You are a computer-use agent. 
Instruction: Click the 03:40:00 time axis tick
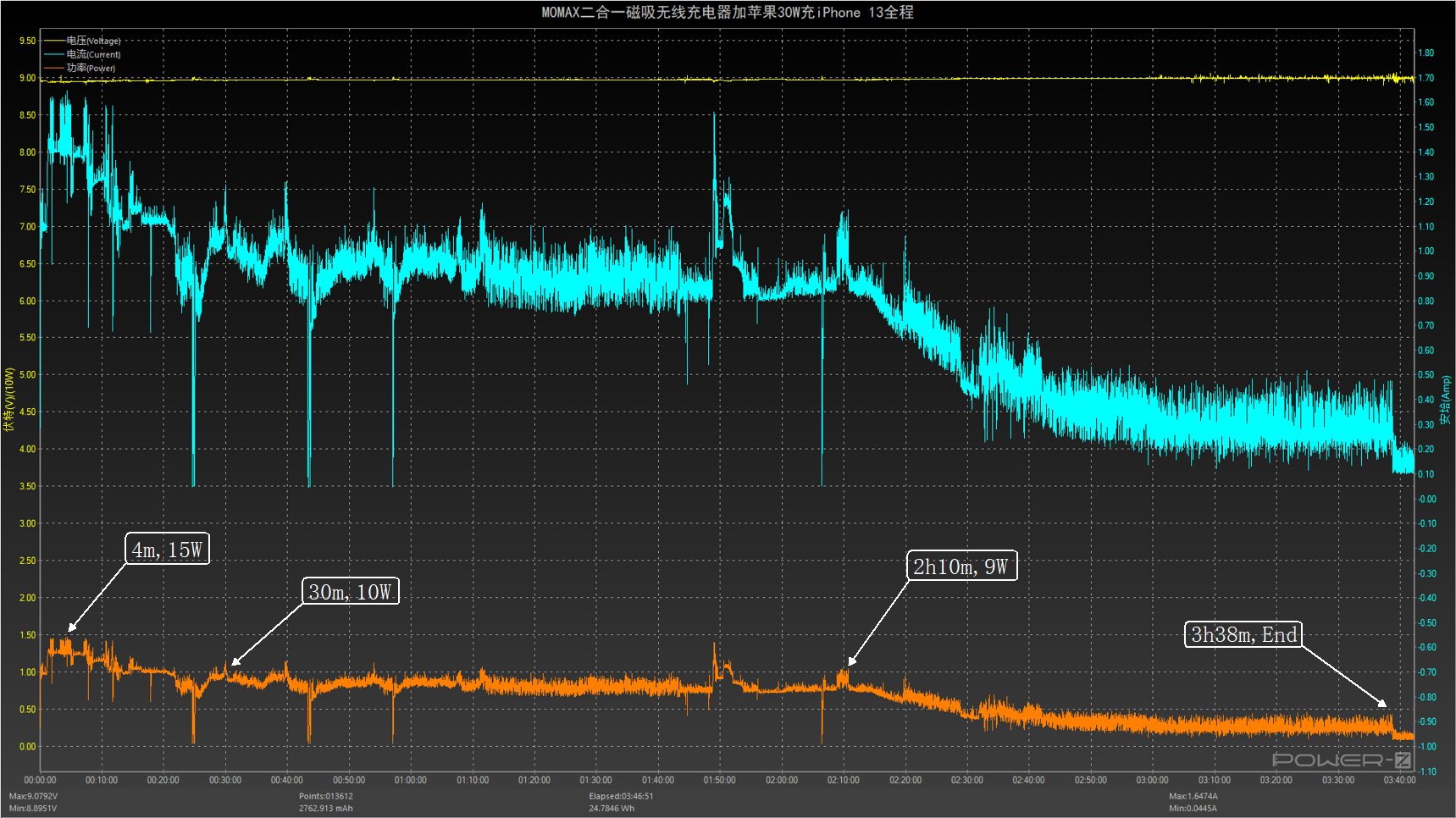1400,780
